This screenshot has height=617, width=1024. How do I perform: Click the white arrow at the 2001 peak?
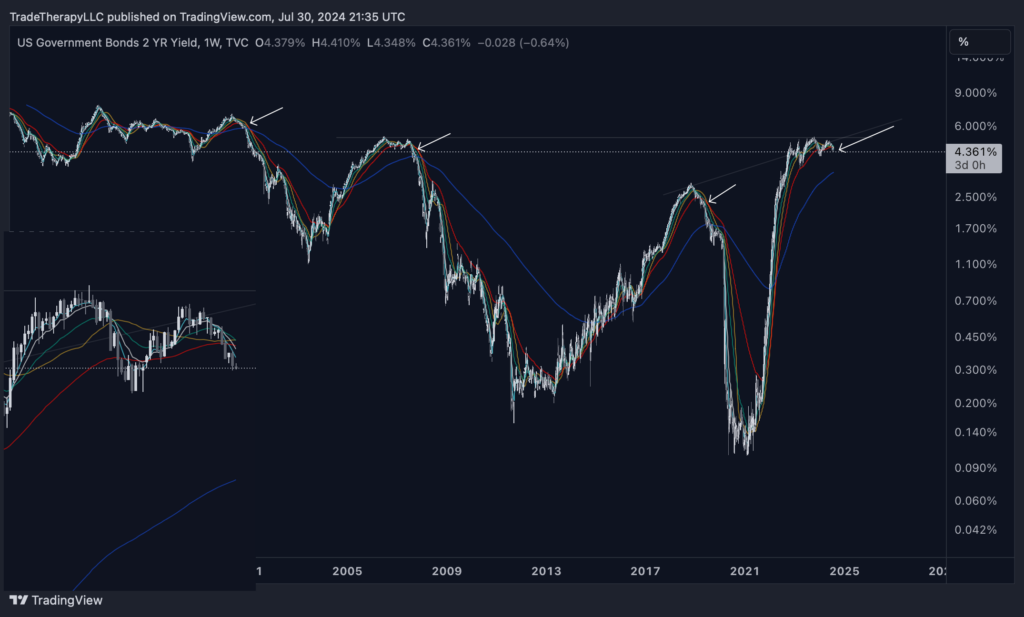click(x=266, y=115)
